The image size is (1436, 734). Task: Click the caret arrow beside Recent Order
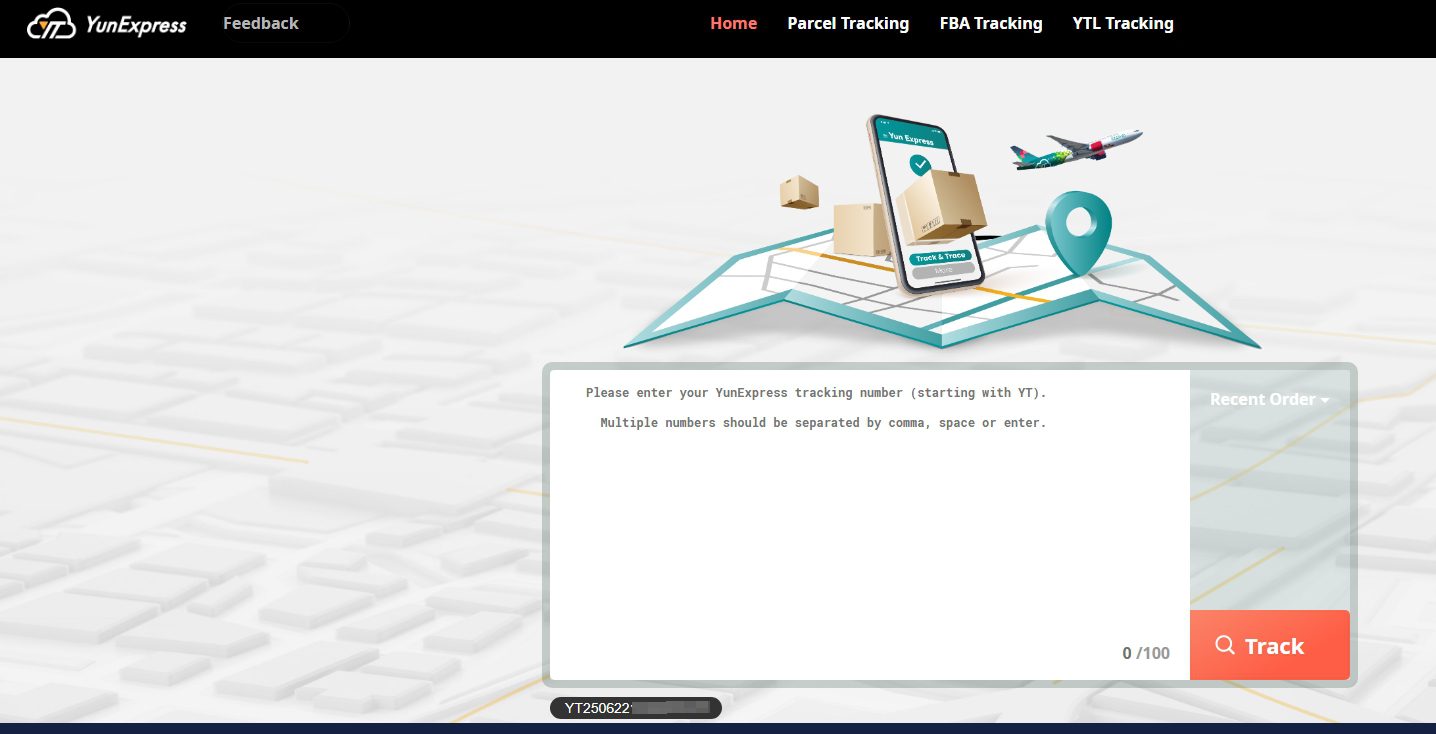click(x=1325, y=401)
